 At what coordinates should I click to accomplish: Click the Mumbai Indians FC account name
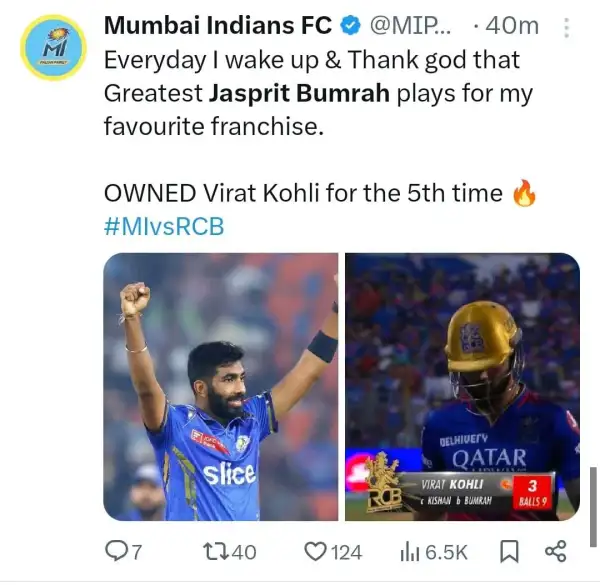pyautogui.click(x=218, y=26)
